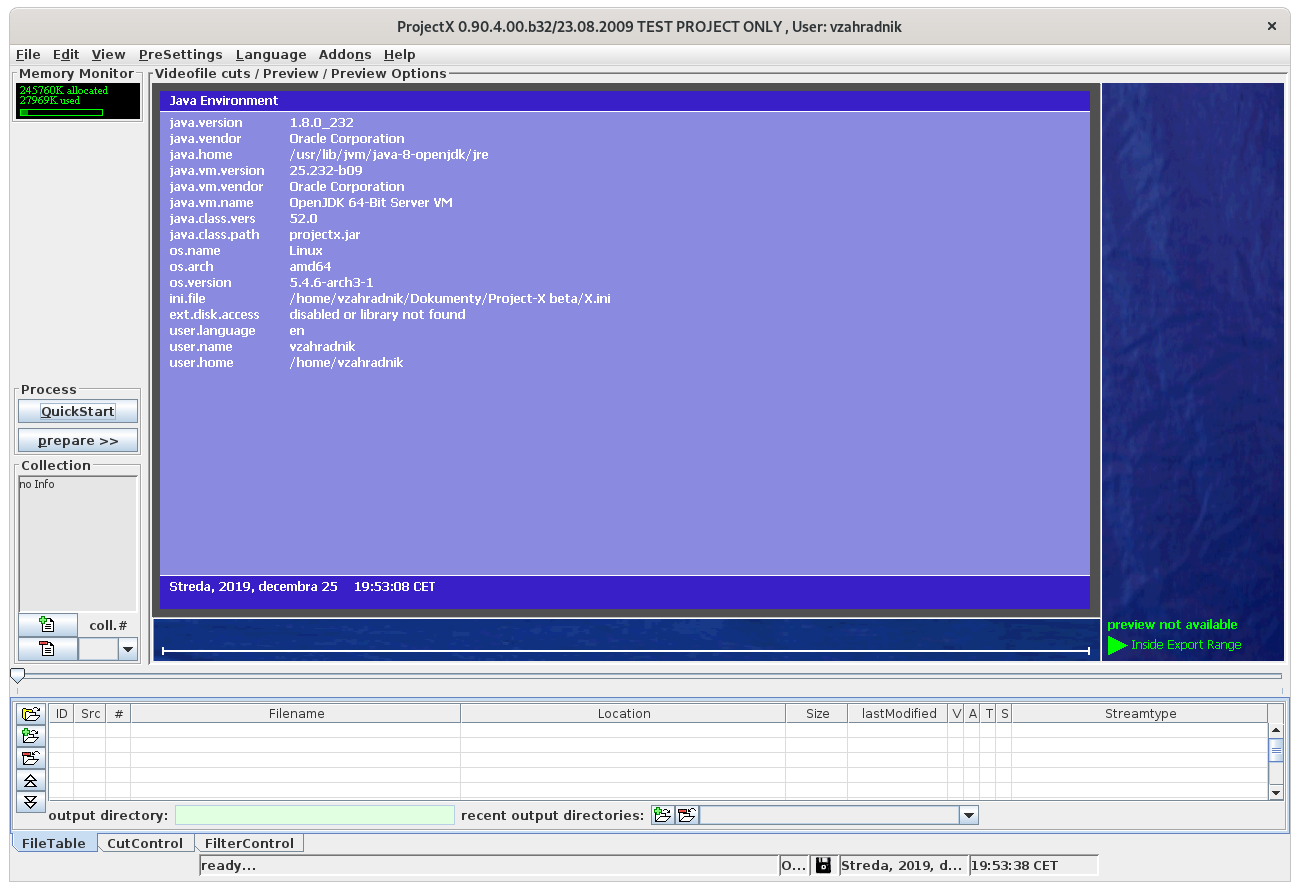Remove the collection using the red minus icon
The width and height of the screenshot is (1300, 891).
pyautogui.click(x=47, y=649)
